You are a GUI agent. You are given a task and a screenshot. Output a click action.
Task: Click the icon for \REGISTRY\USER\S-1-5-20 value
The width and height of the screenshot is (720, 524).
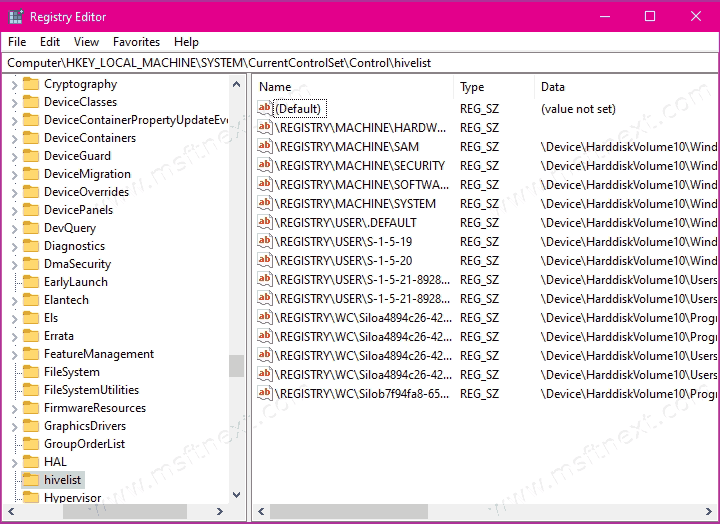pos(264,260)
